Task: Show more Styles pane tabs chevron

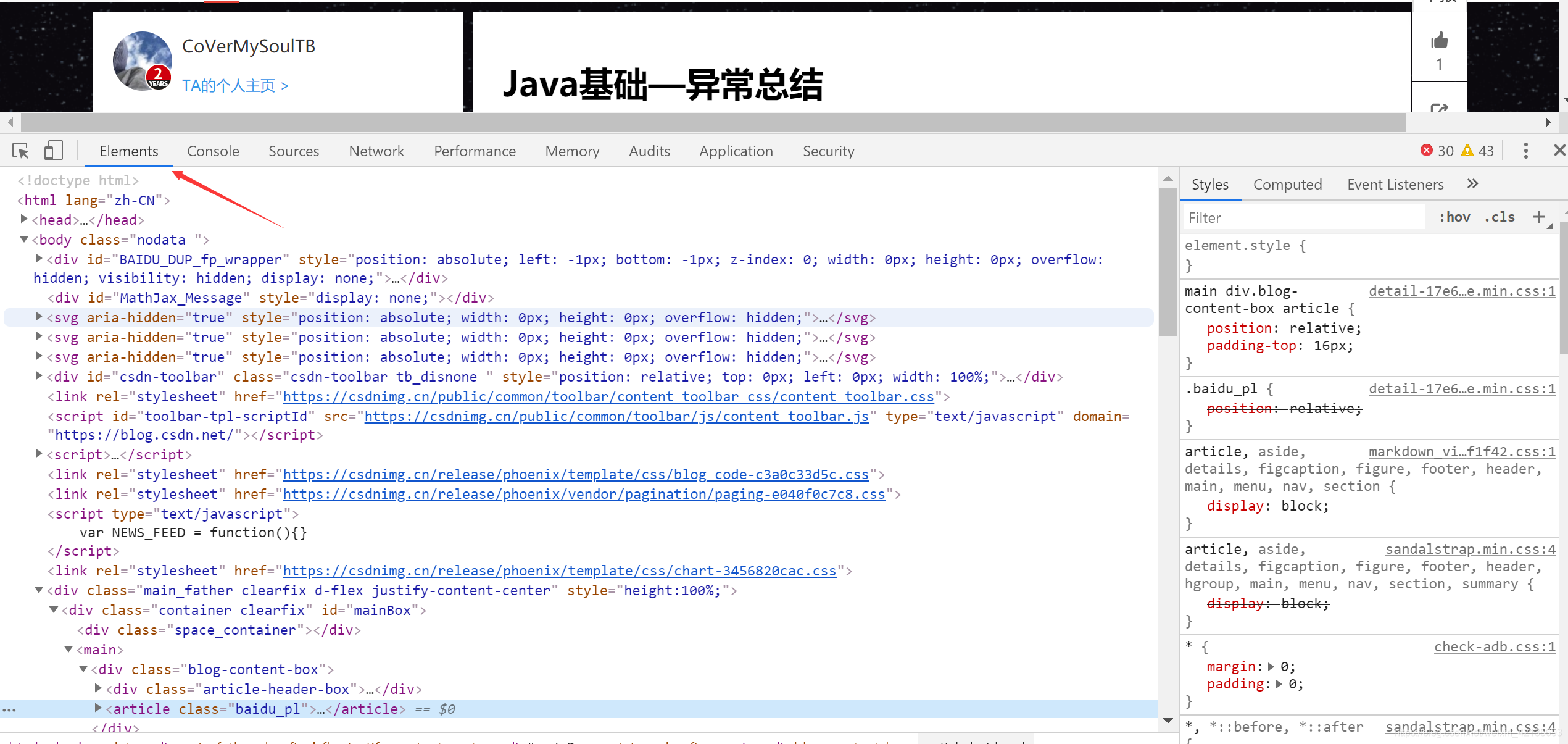Action: pyautogui.click(x=1473, y=183)
